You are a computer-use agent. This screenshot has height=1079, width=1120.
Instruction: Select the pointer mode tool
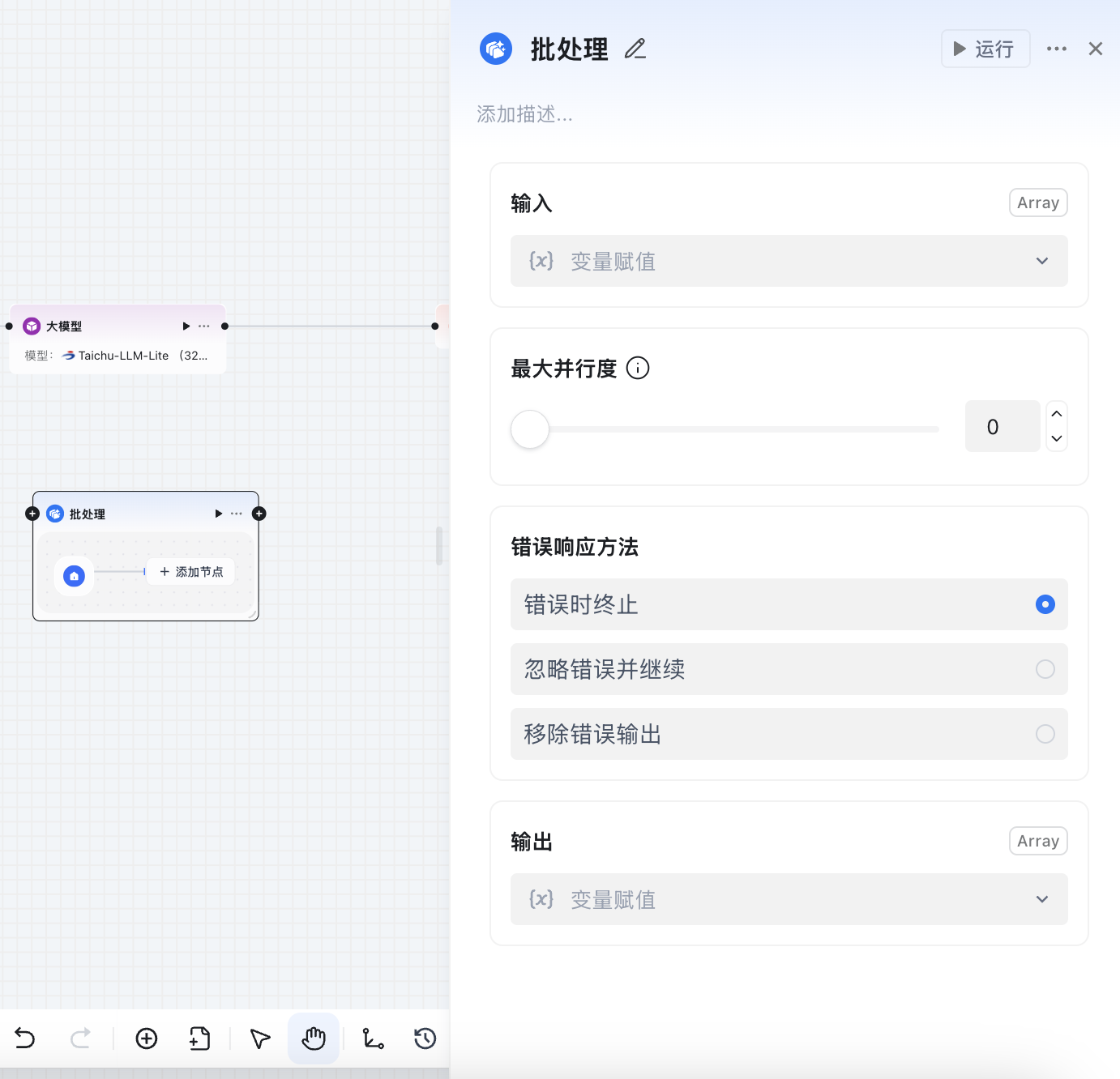click(259, 1038)
